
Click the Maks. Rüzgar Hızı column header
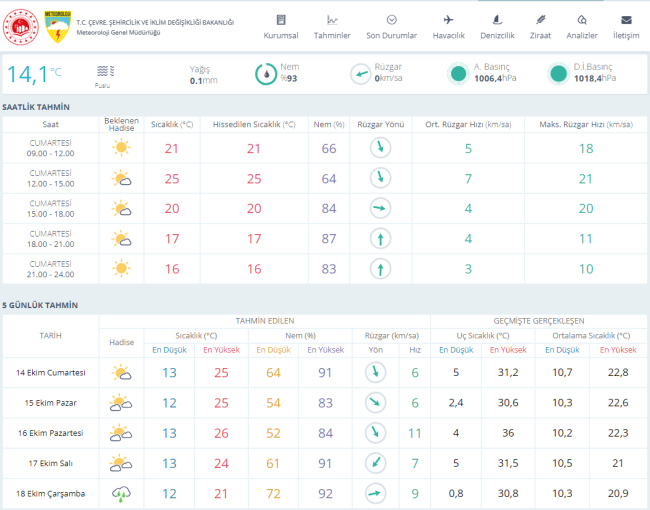586,124
